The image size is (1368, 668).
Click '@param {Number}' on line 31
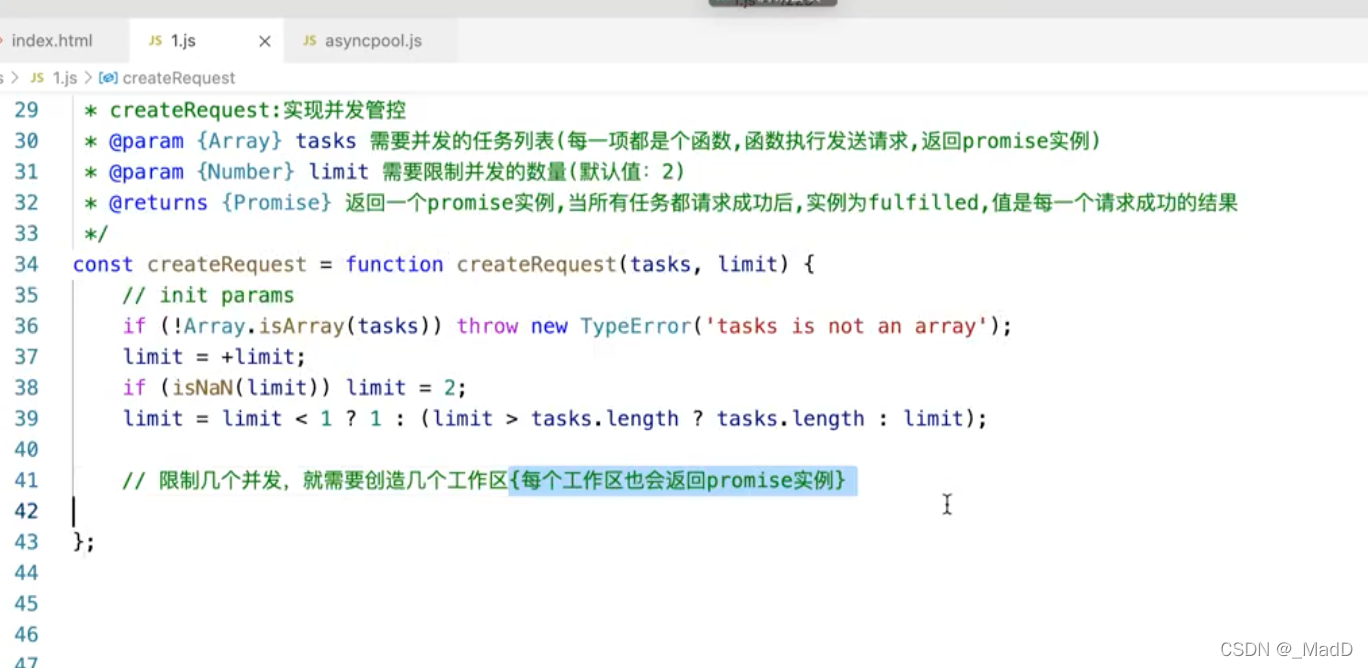[x=202, y=172]
